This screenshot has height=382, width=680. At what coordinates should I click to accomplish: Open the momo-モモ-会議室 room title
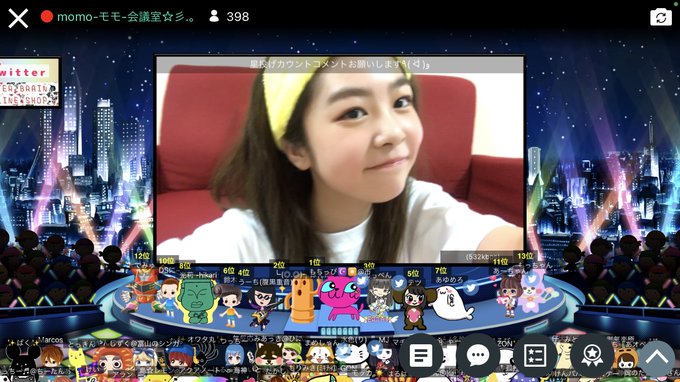[x=126, y=17]
